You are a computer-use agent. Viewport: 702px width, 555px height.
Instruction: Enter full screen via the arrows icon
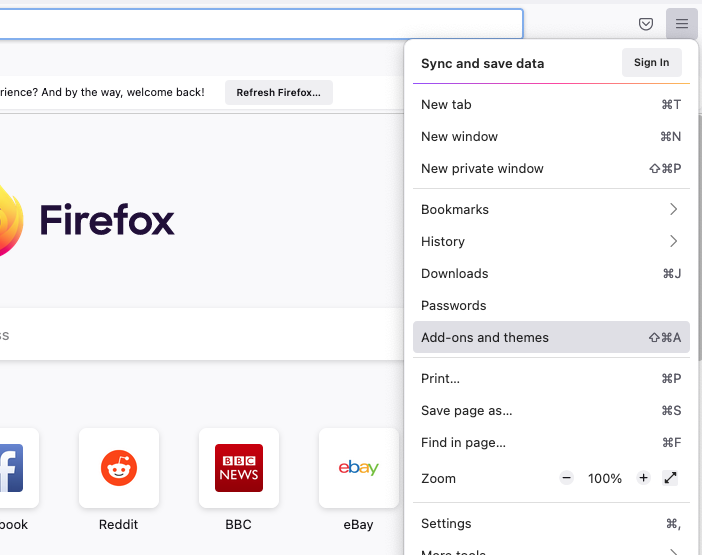click(670, 478)
